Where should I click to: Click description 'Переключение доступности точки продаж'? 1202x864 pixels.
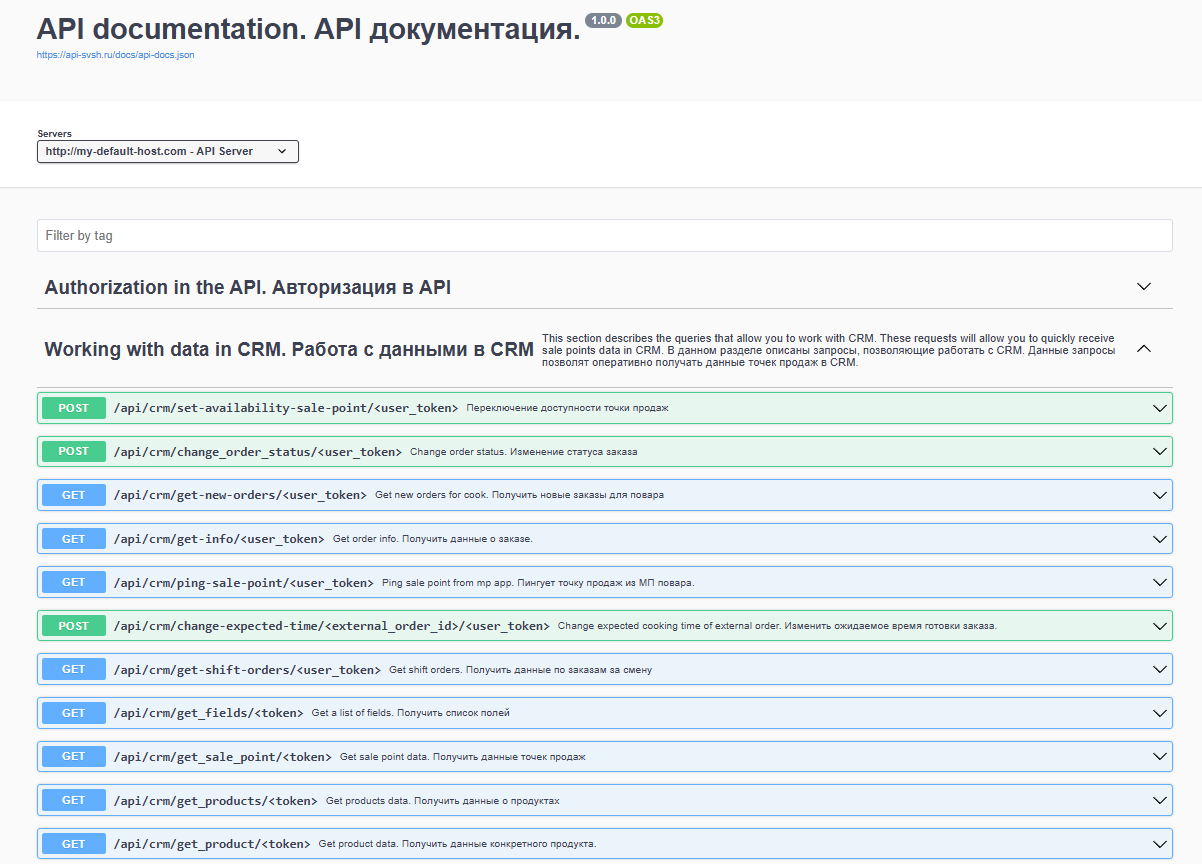(x=567, y=408)
